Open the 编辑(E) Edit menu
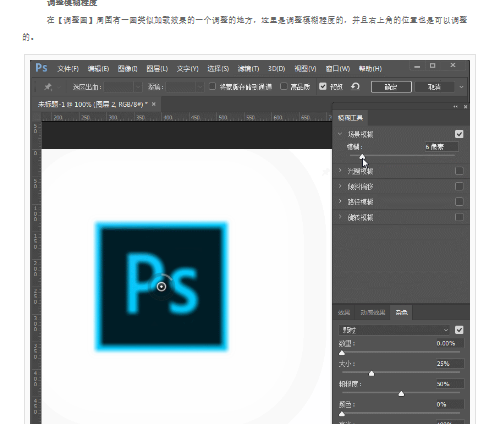 point(98,69)
